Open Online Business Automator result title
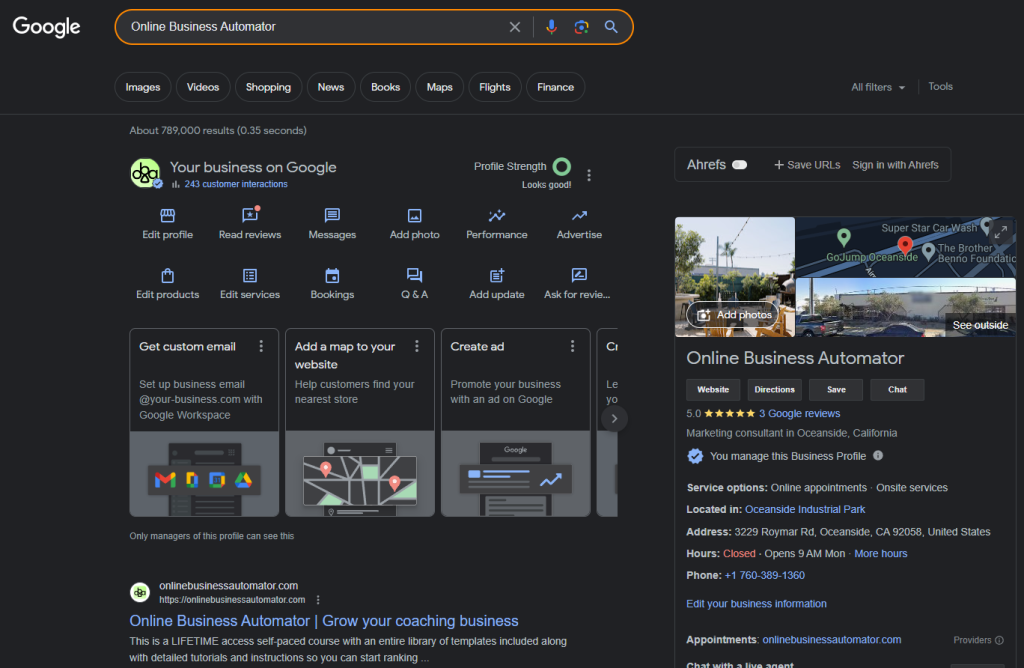 click(x=323, y=620)
